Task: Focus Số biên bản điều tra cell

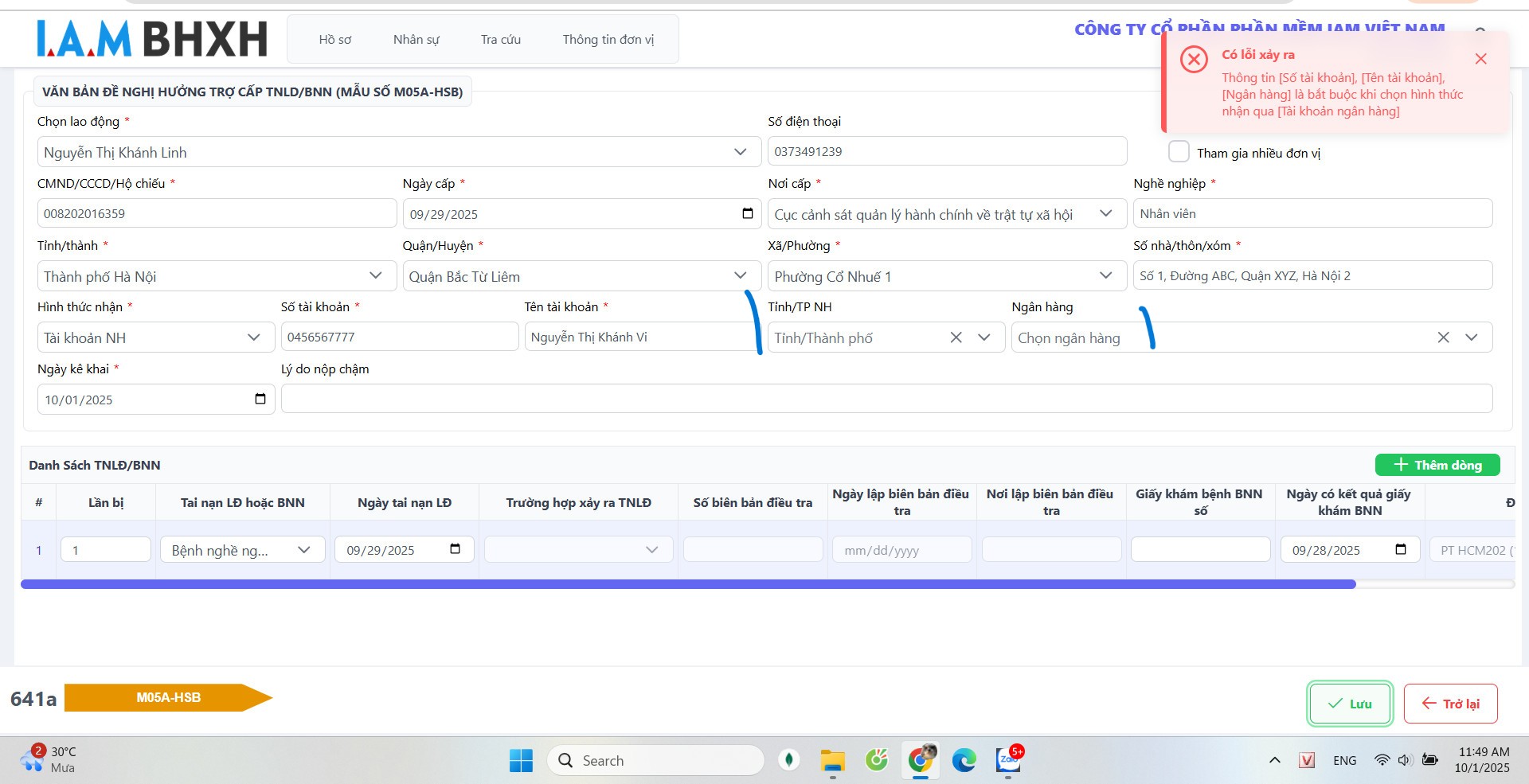Action: (x=753, y=549)
